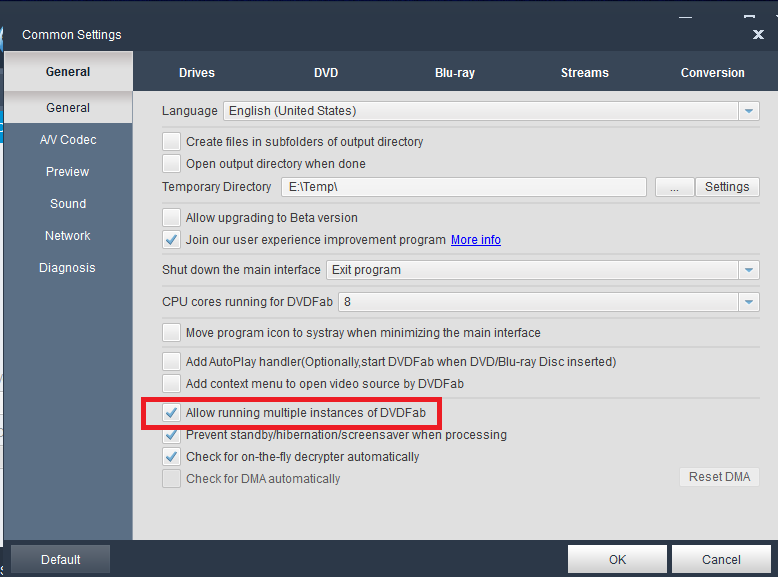Browse for temporary directory with ... button
This screenshot has width=778, height=577.
(674, 187)
